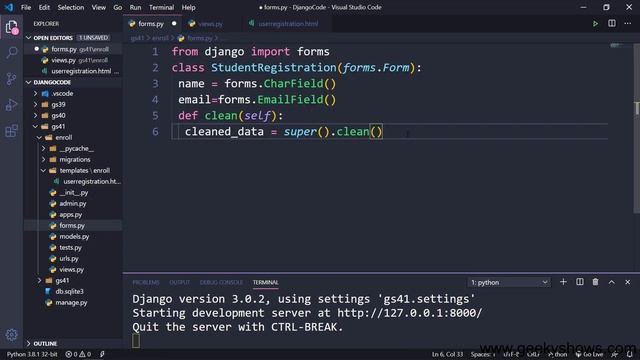
Task: Click the Go Live status bar button
Action: pyautogui.click(x=589, y=354)
